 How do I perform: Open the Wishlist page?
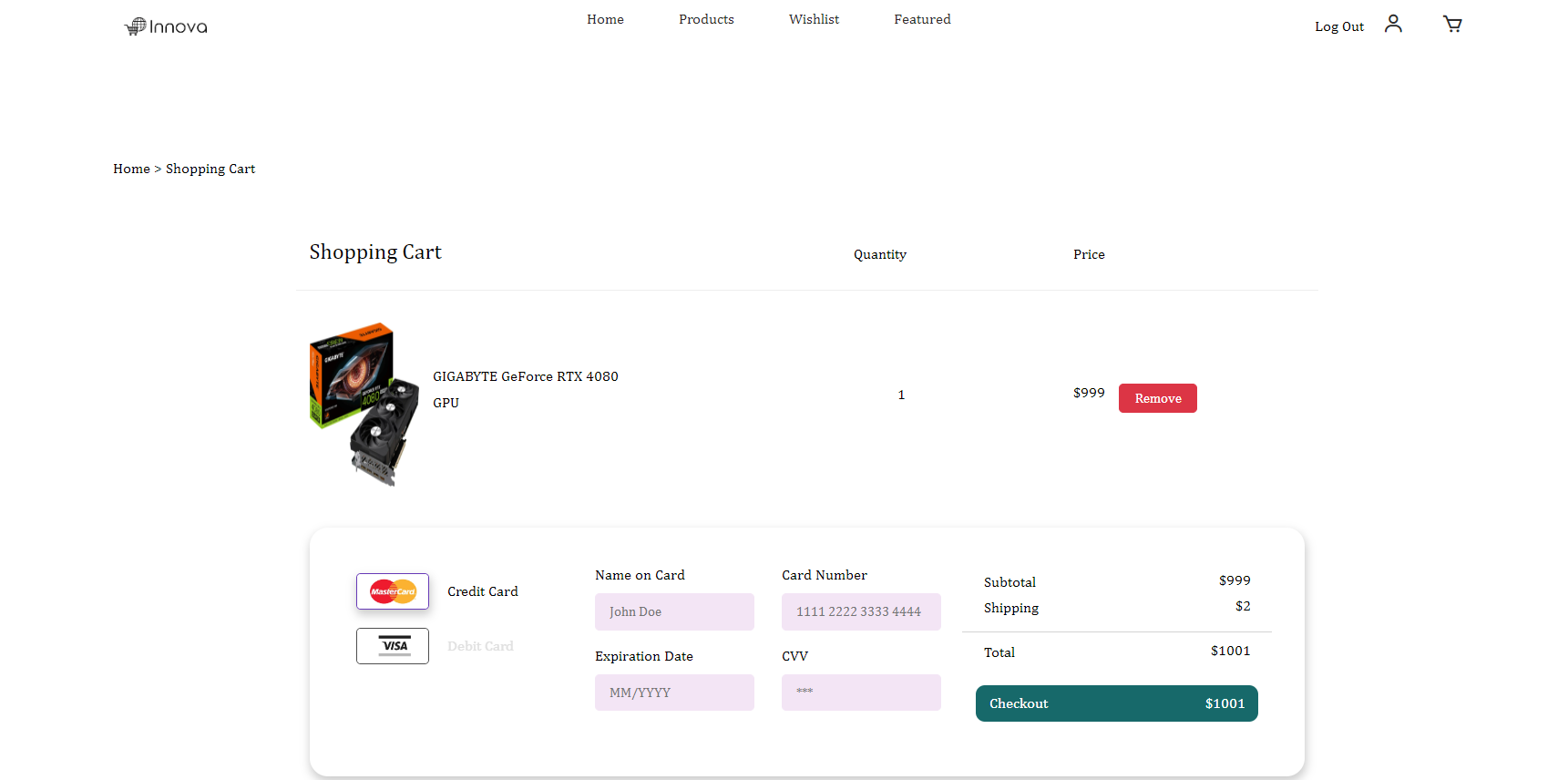[814, 19]
